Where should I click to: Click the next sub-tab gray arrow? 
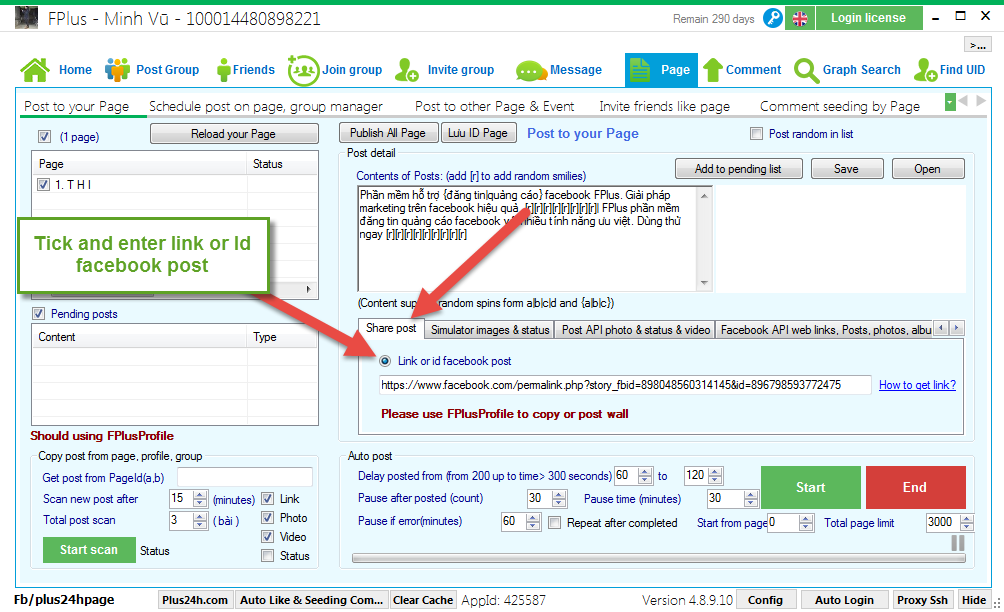tap(980, 101)
